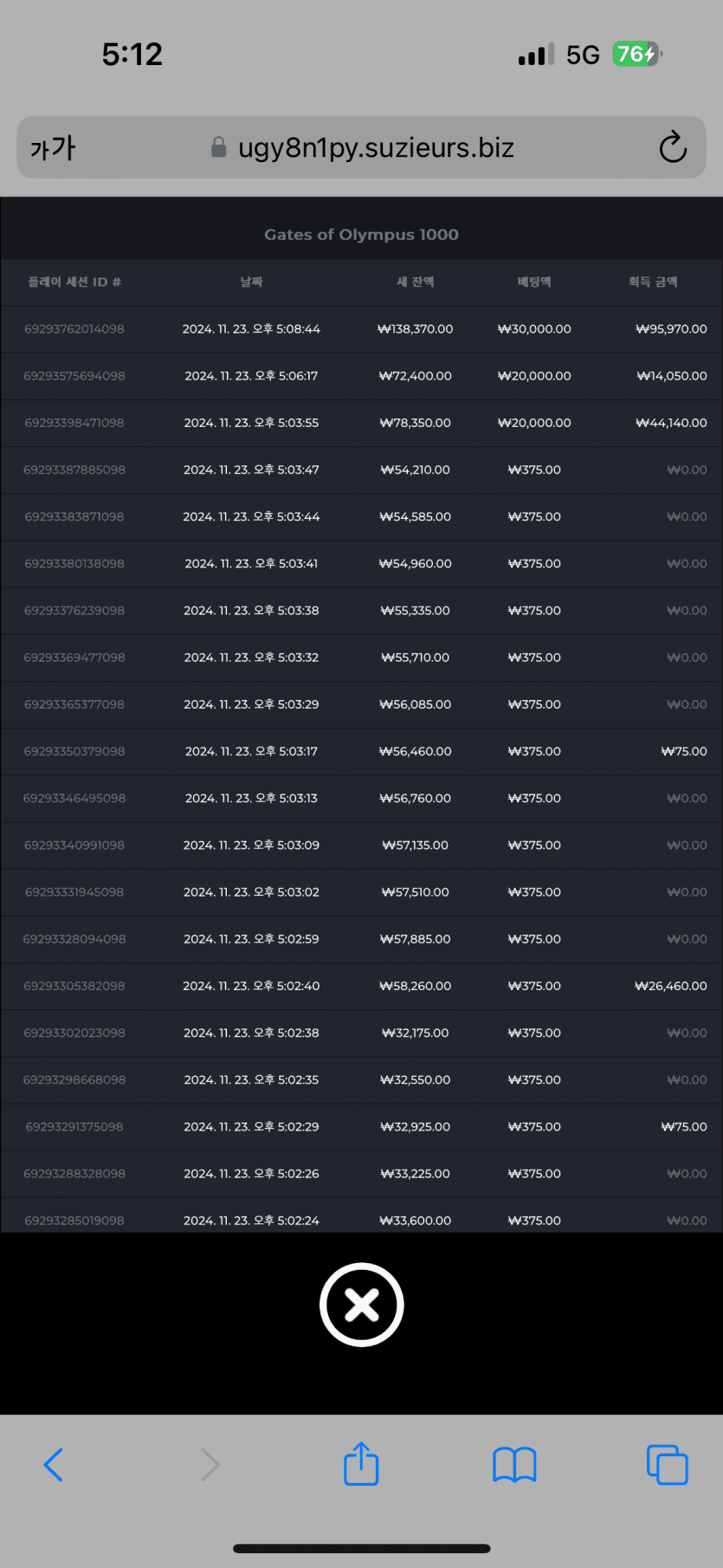Tap the 베팅액 column header
Viewport: 723px width, 1568px height.
point(534,282)
